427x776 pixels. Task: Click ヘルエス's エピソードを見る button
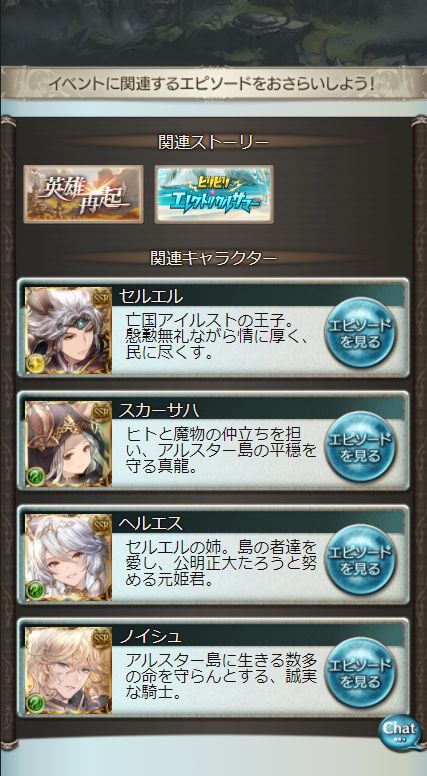360,559
